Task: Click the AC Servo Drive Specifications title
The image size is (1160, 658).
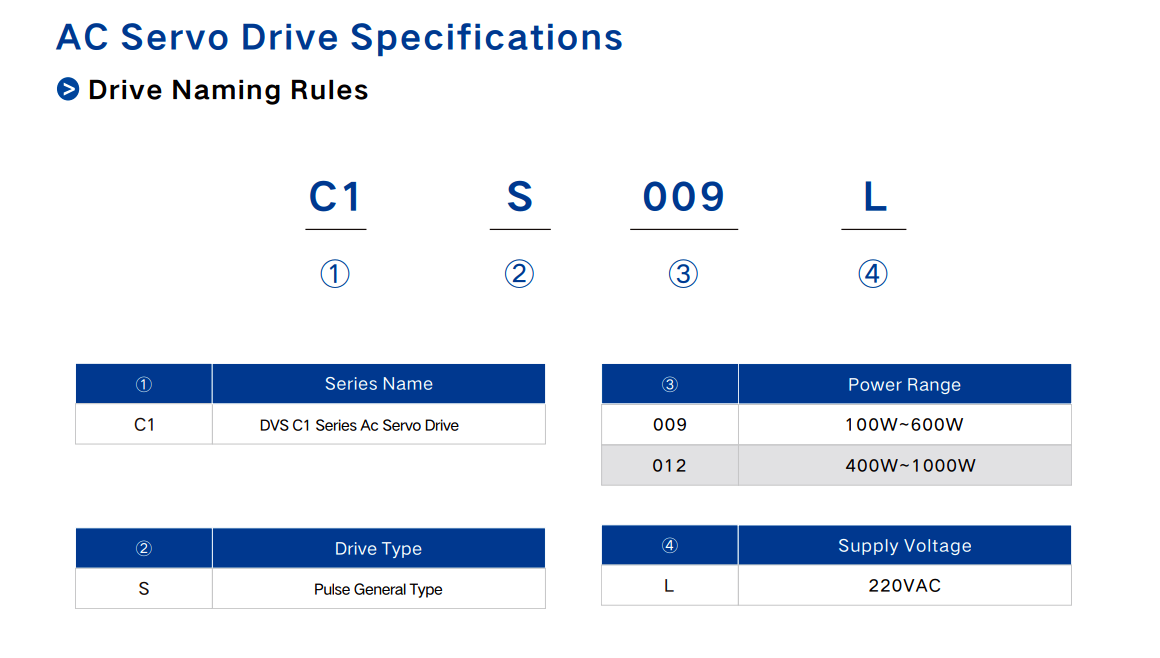Action: coord(340,37)
